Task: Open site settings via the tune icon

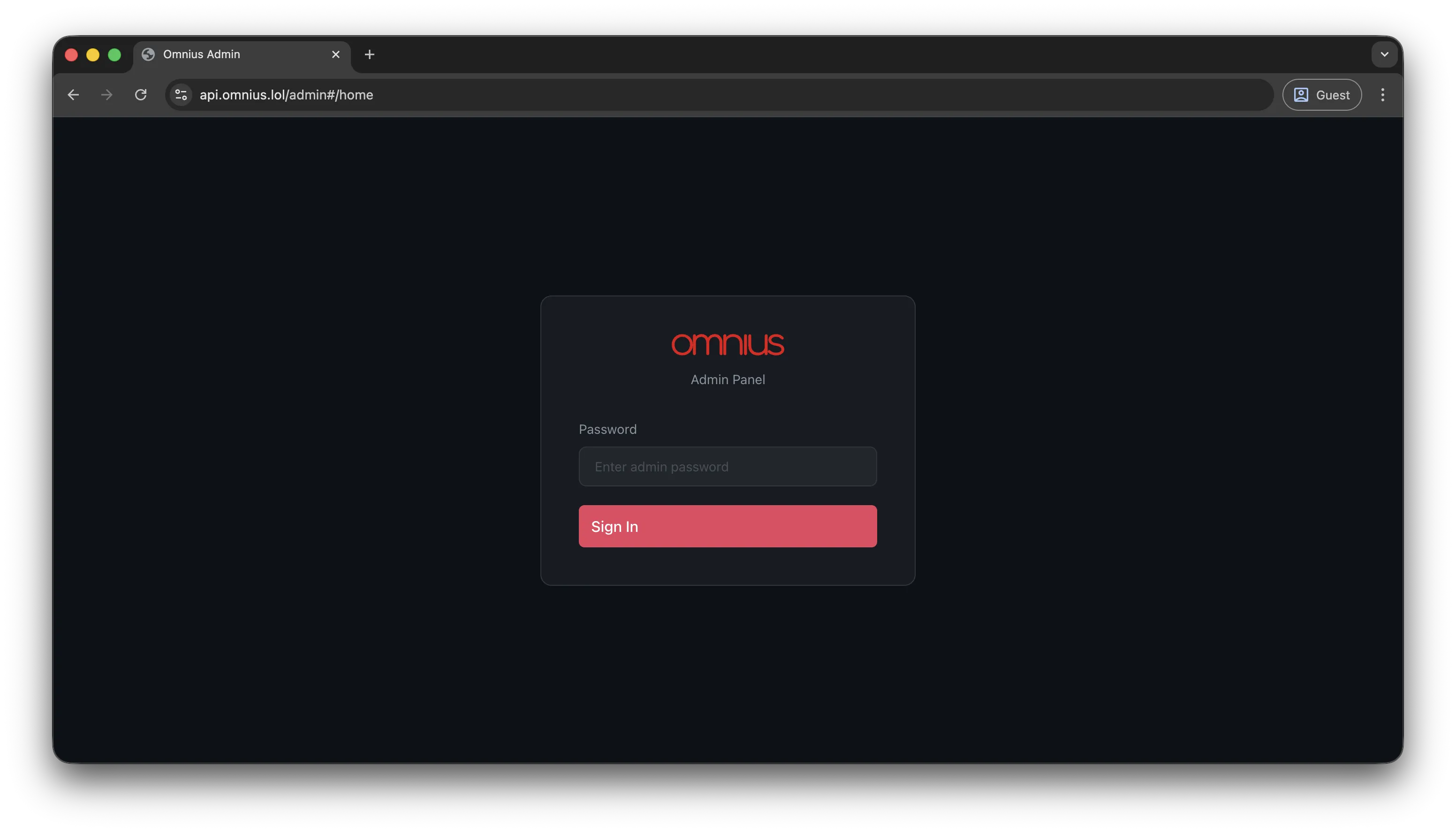Action: click(x=180, y=94)
